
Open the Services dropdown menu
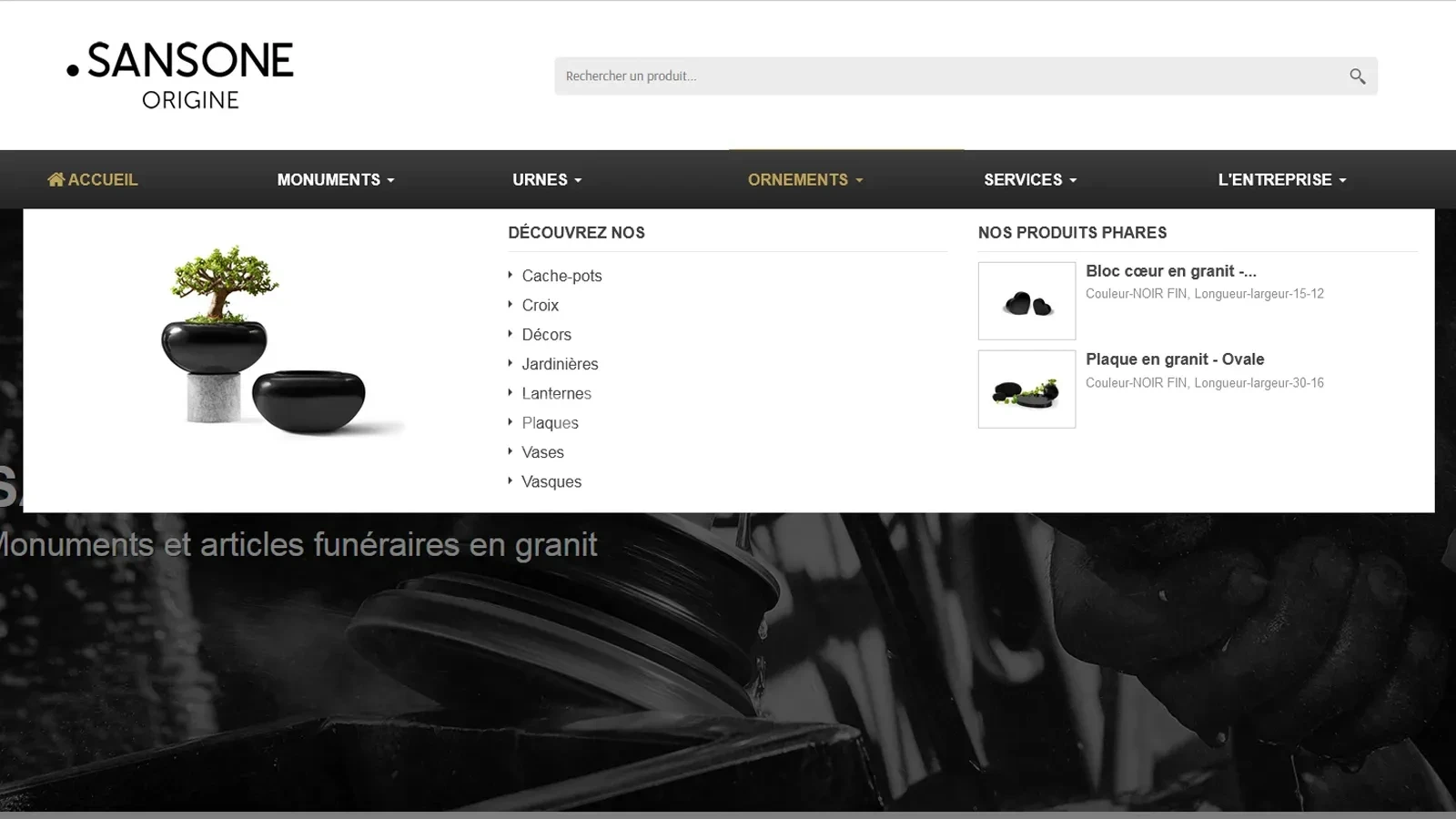pyautogui.click(x=1029, y=180)
